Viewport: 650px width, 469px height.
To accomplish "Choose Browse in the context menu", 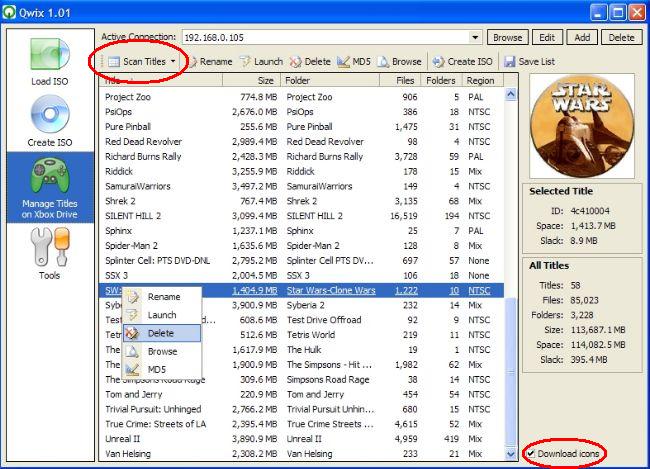I will click(x=162, y=352).
